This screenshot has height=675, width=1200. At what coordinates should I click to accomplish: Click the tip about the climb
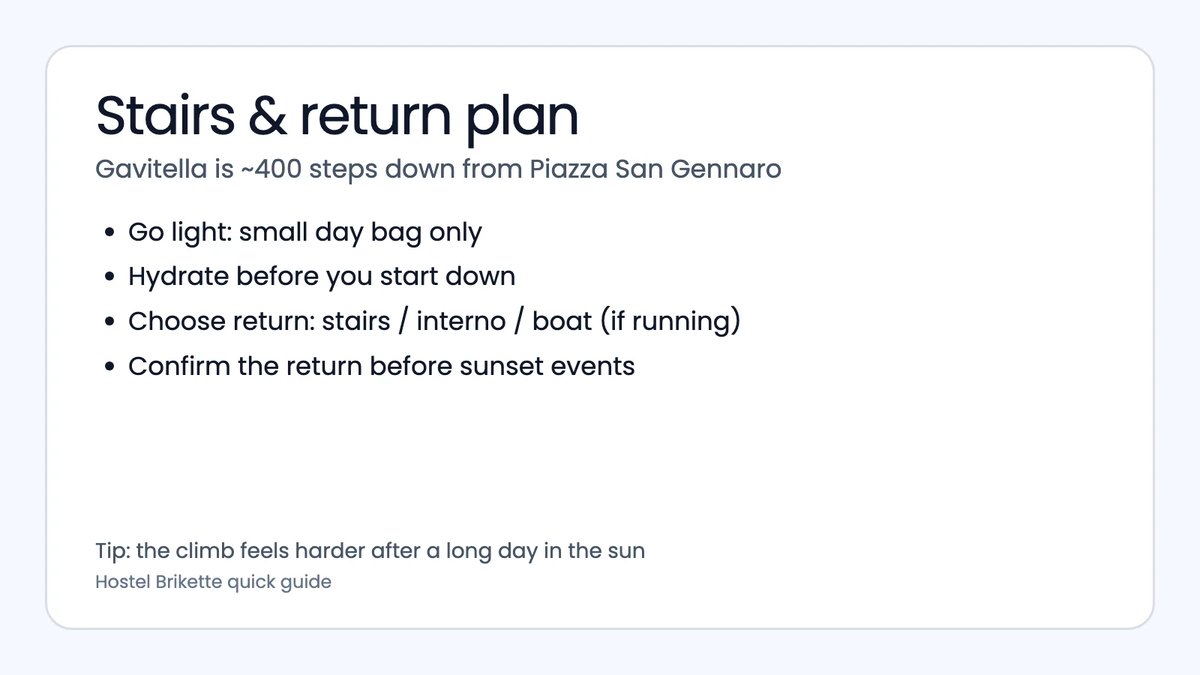[x=370, y=550]
